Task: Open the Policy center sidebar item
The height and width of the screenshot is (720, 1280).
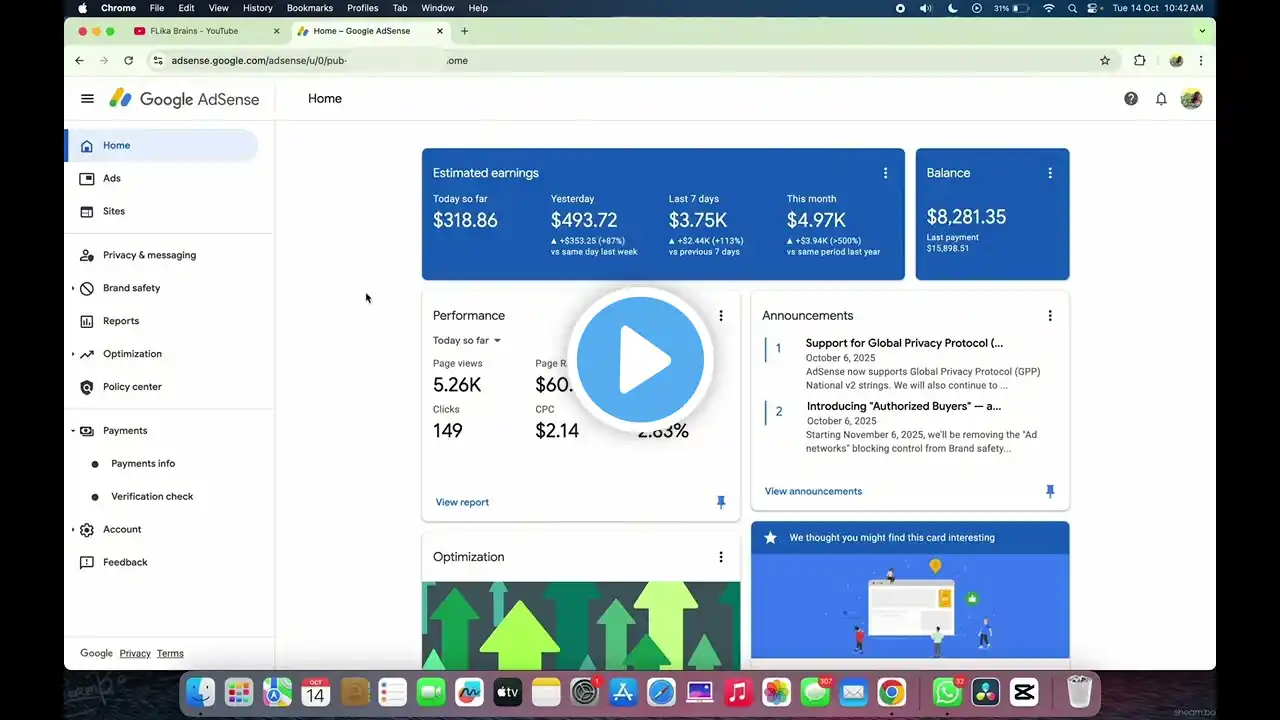Action: (131, 387)
